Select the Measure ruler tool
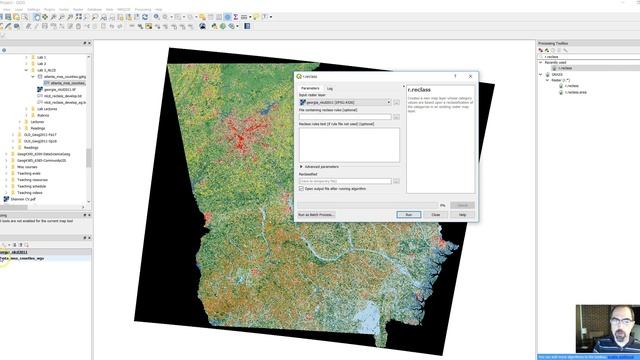 [x=244, y=17]
